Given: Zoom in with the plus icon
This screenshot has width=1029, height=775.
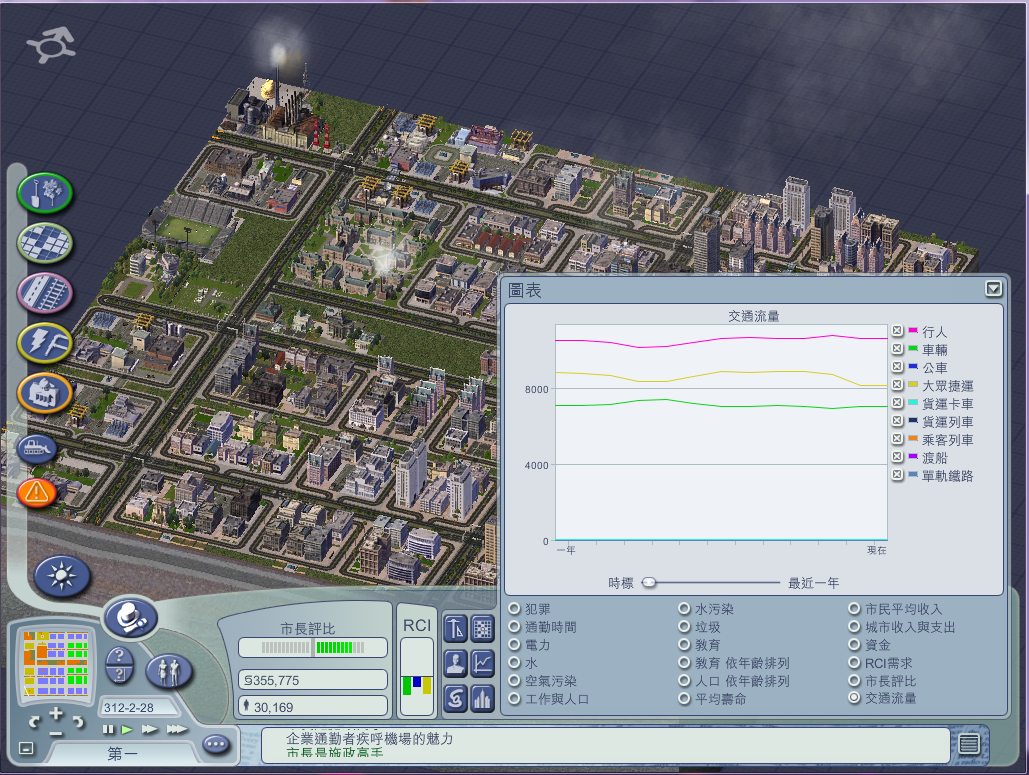Looking at the screenshot, I should click(x=56, y=713).
